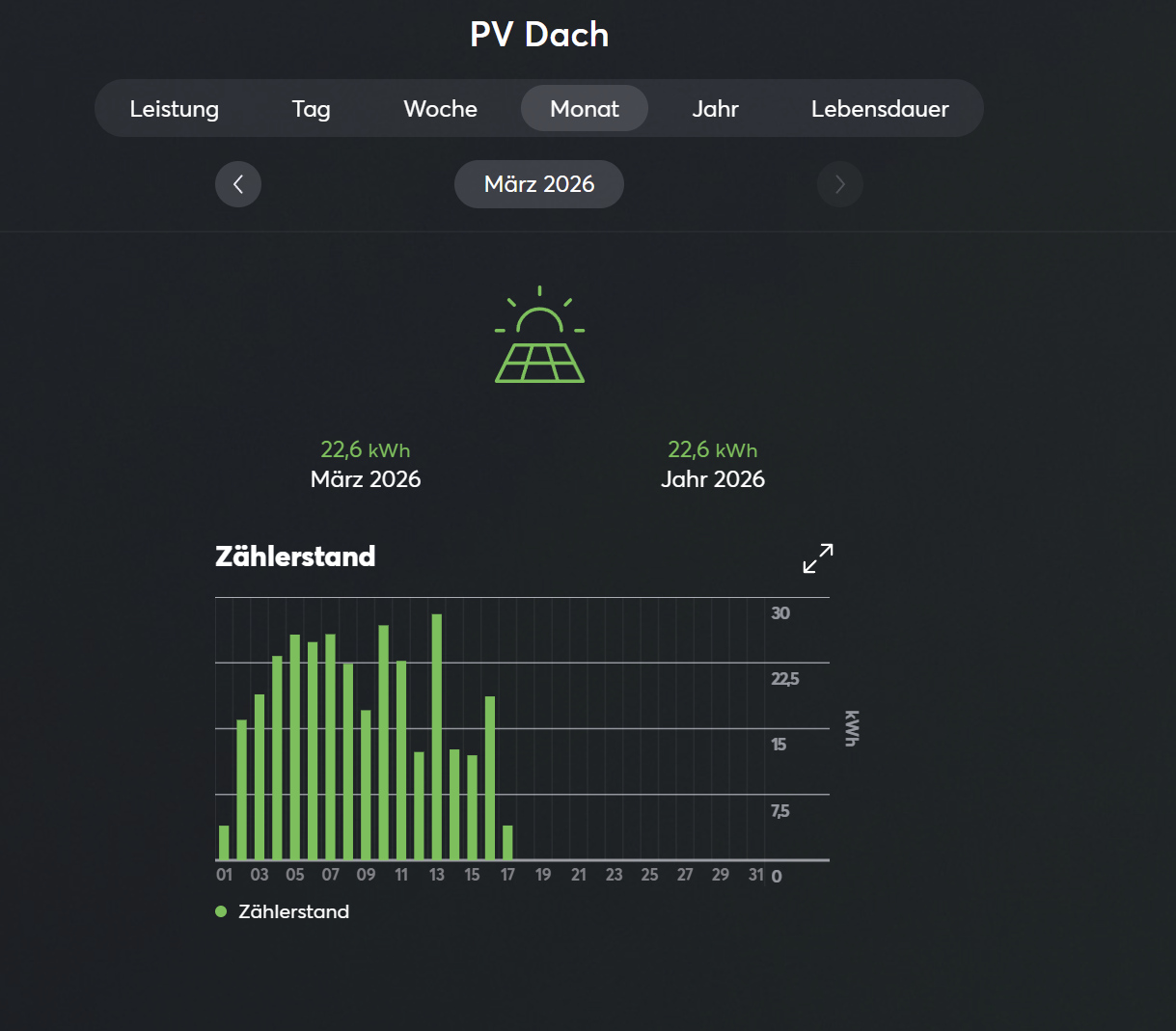The image size is (1176, 1031).
Task: Select the short bar for day 17
Action: [x=507, y=843]
